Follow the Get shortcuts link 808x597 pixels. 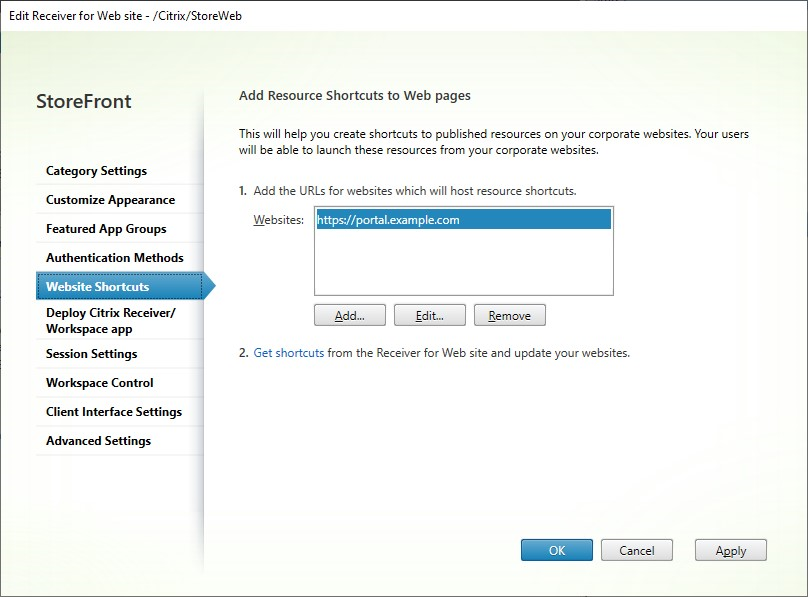pyautogui.click(x=289, y=353)
